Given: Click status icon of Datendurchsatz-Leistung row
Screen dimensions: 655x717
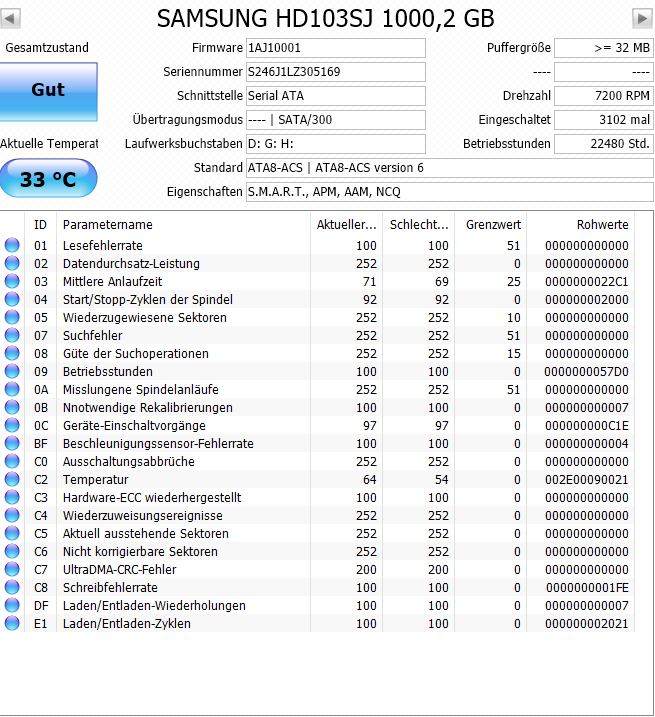Looking at the screenshot, I should click(x=12, y=263).
